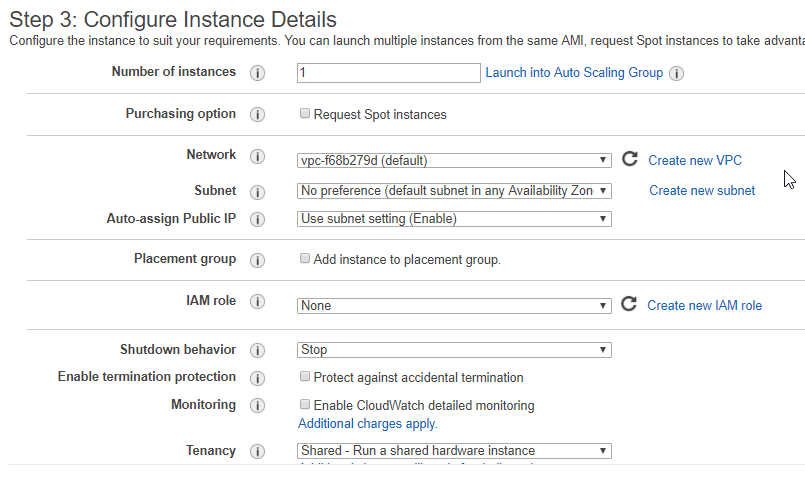Click the Create new VPC link

pyautogui.click(x=695, y=161)
